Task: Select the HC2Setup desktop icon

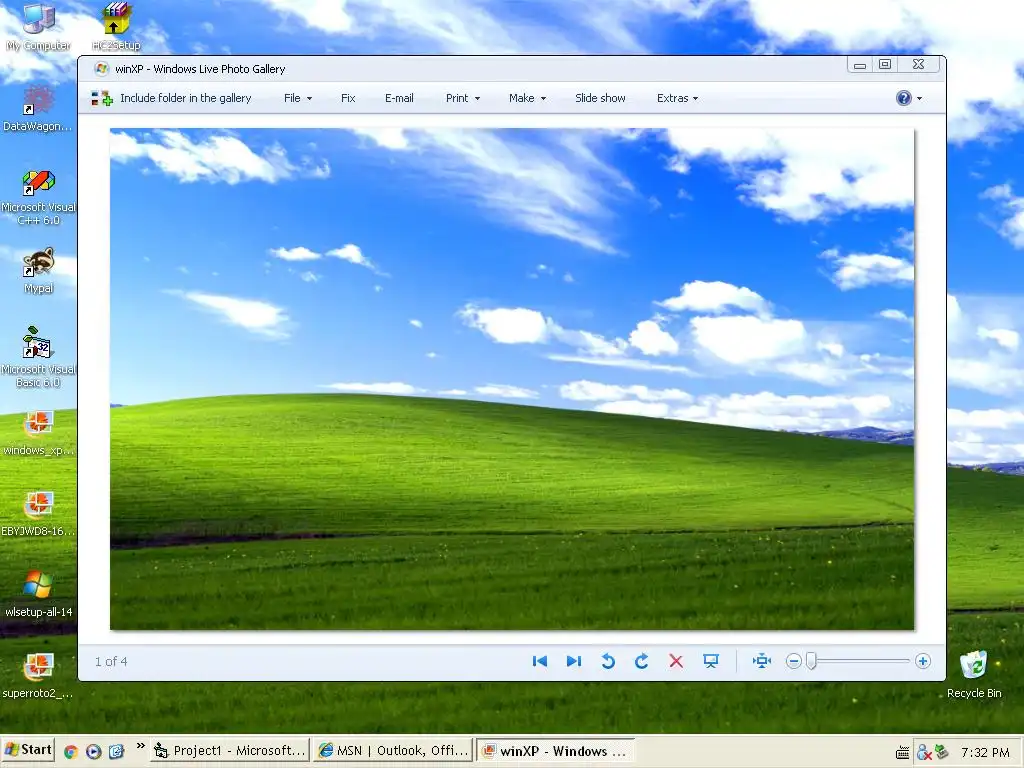Action: pyautogui.click(x=116, y=27)
